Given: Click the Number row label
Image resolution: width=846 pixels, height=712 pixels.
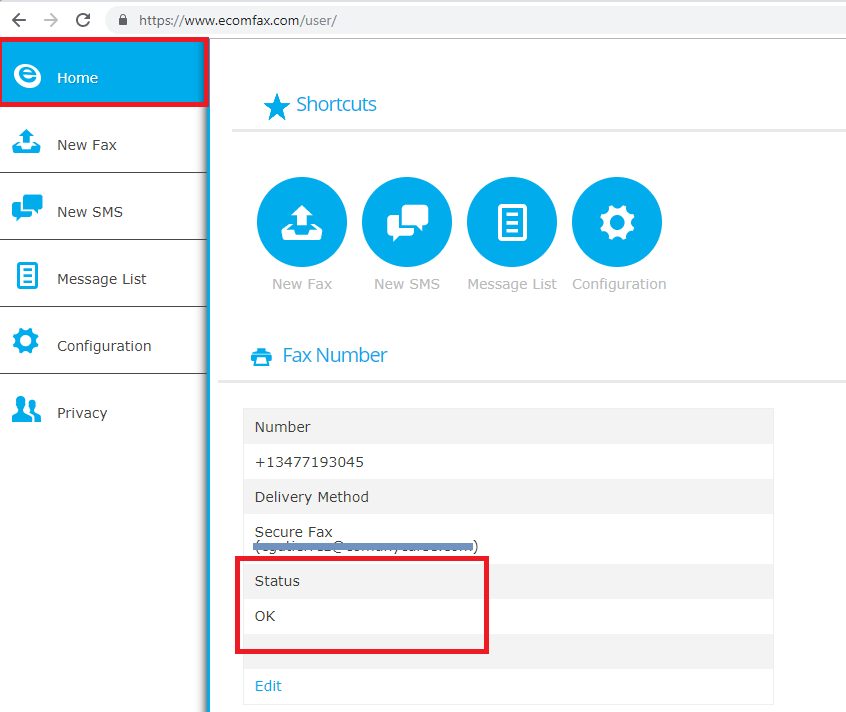Looking at the screenshot, I should [x=282, y=427].
